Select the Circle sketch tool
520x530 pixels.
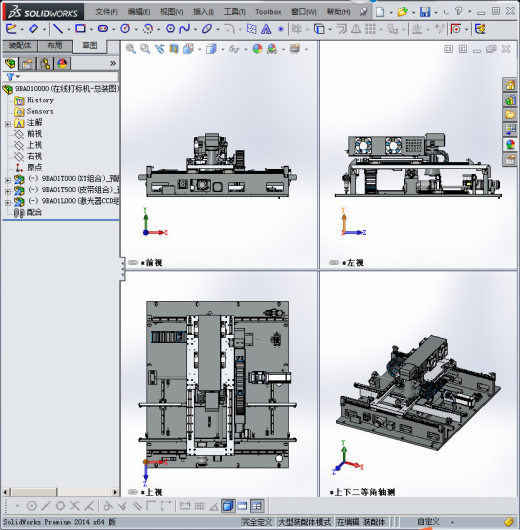point(125,29)
